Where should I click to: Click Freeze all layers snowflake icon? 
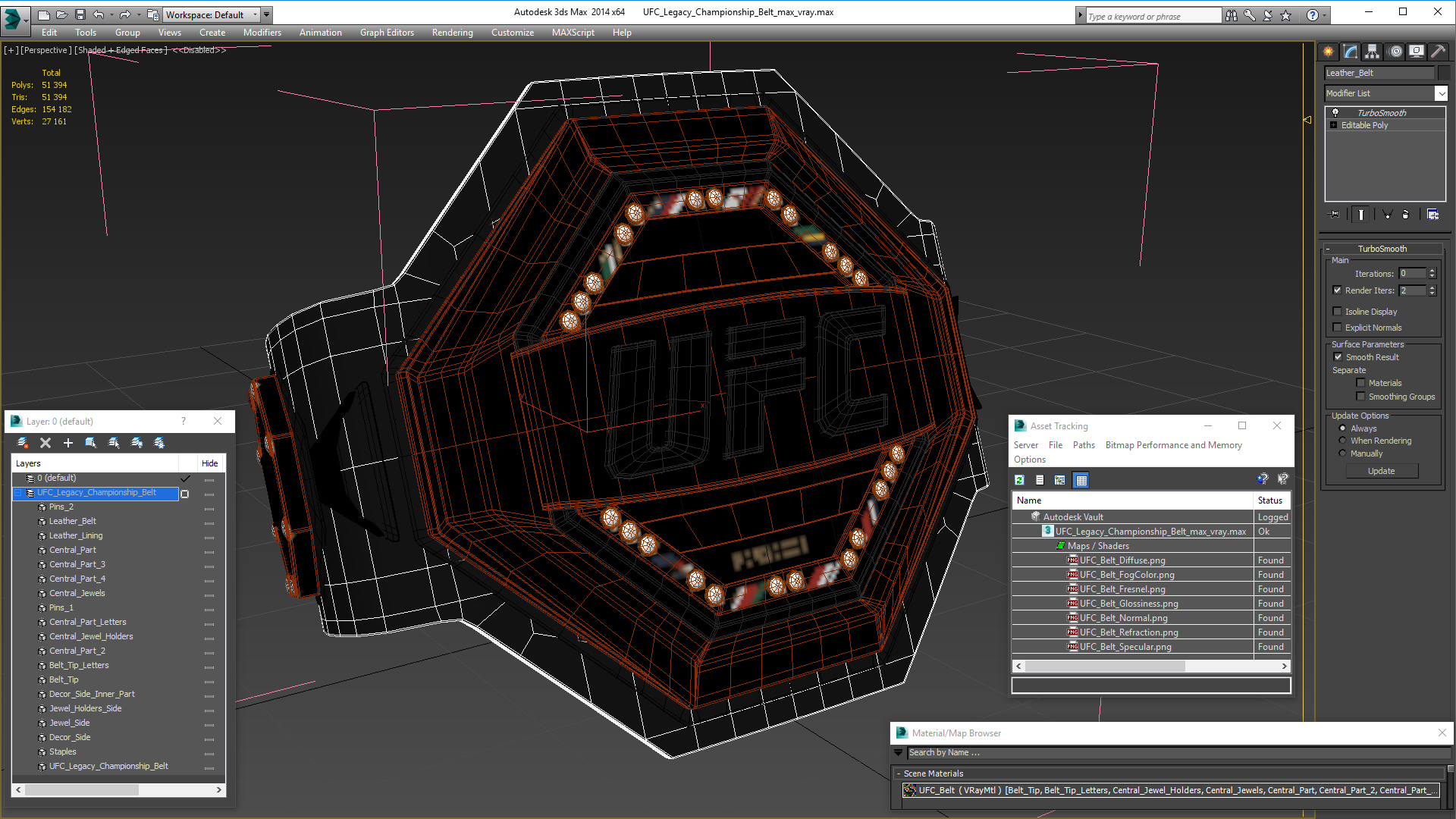point(159,443)
